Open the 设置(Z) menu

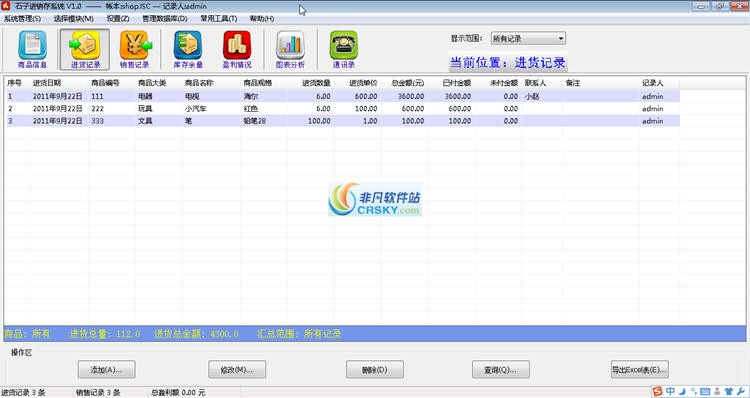point(118,19)
